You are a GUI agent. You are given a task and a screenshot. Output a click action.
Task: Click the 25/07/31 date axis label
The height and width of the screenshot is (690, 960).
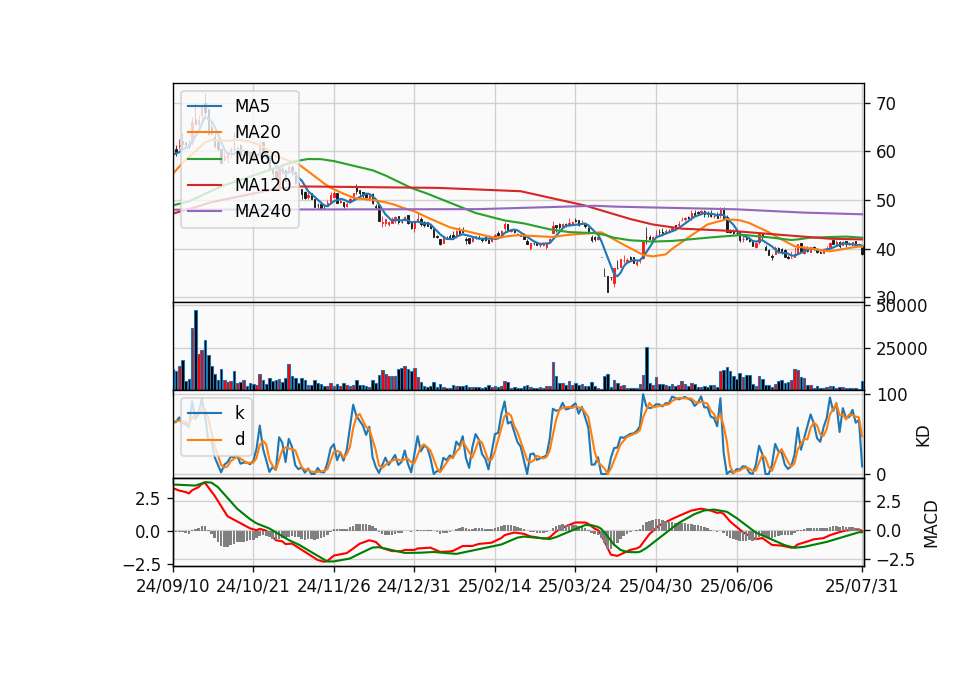point(862,587)
